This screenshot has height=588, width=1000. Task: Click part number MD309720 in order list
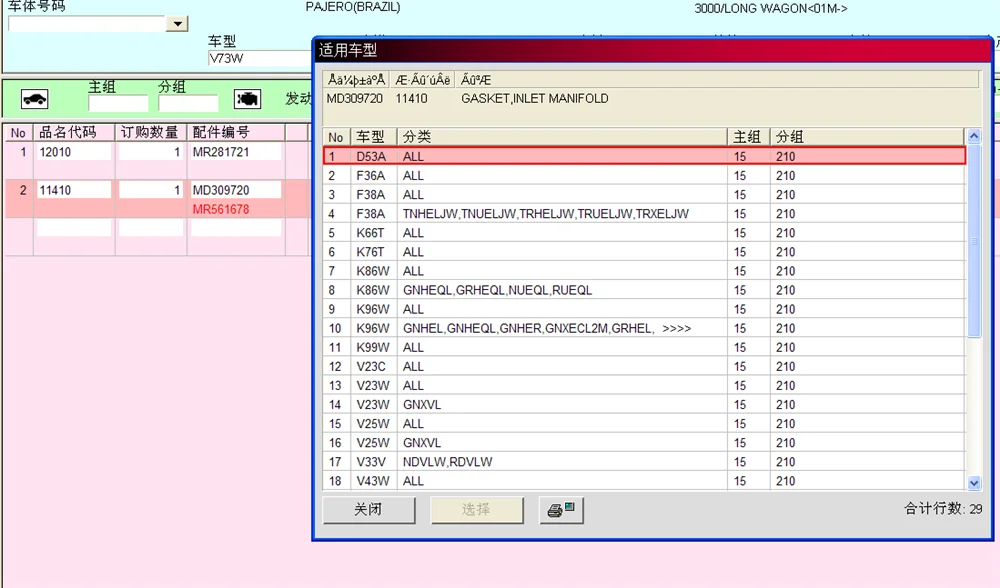[x=235, y=190]
